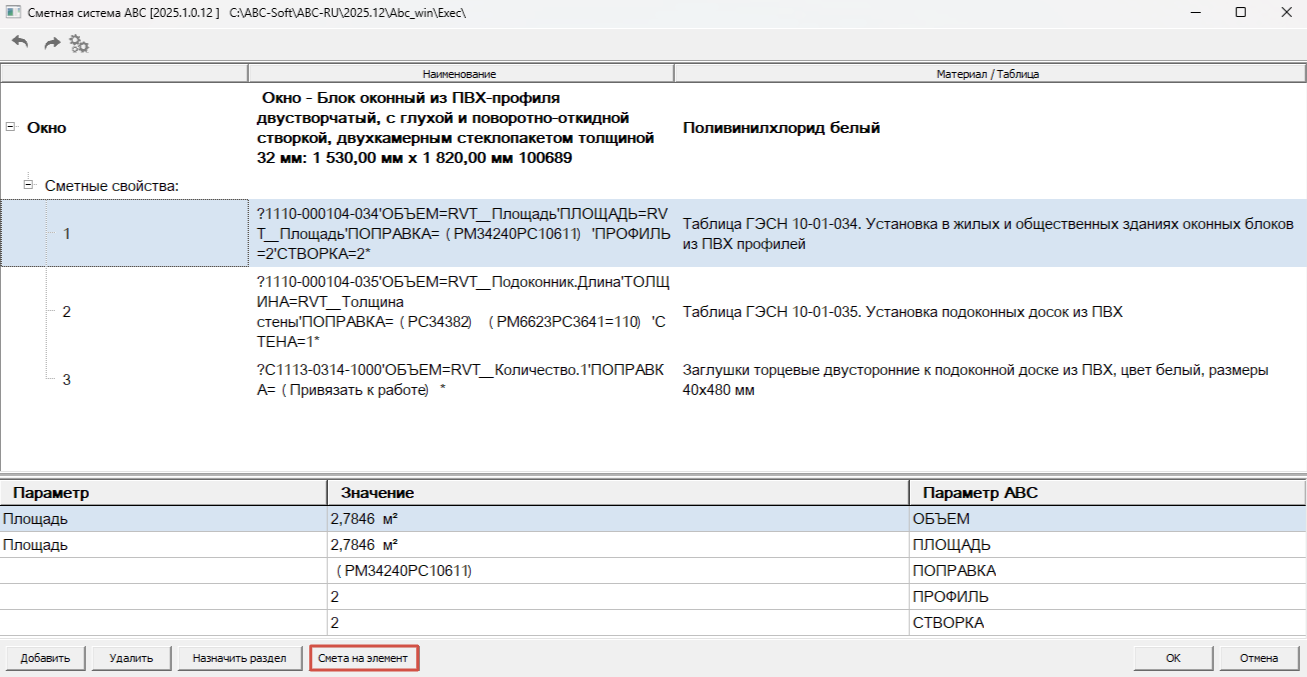
Task: Click the Наименование column header
Action: 460,74
